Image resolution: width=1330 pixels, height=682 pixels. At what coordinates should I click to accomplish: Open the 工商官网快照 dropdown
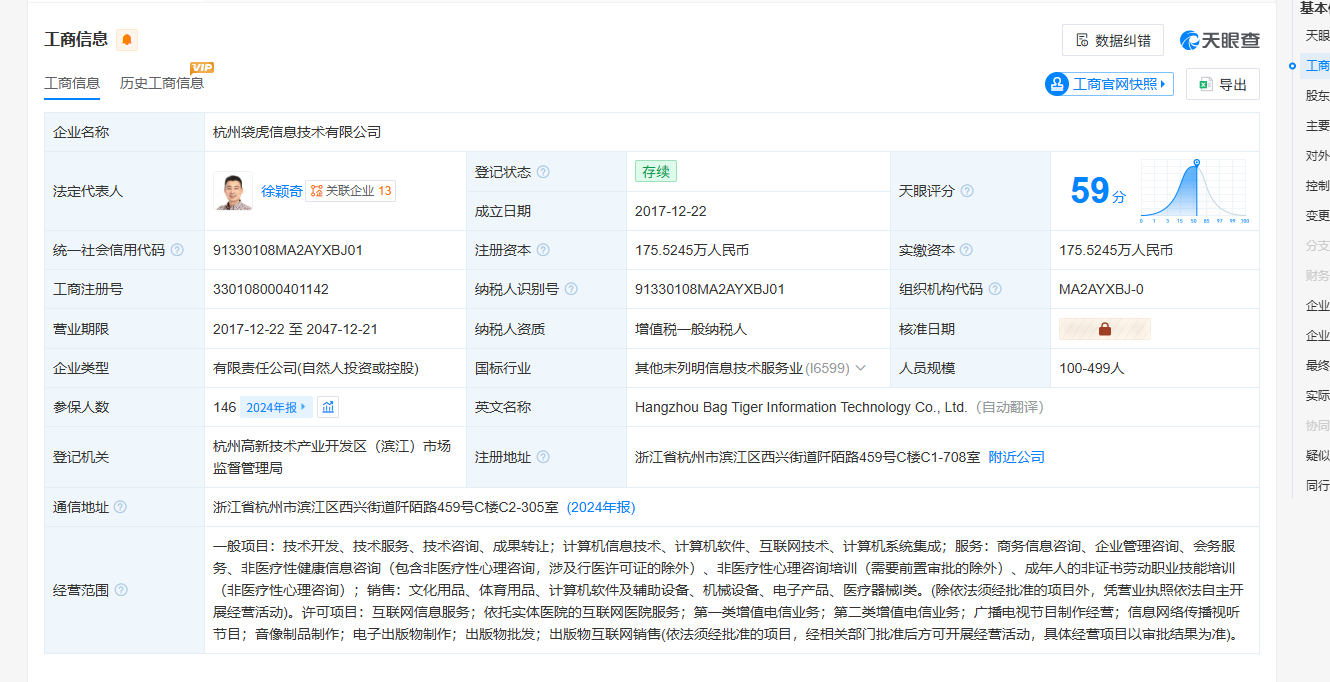pos(1108,84)
